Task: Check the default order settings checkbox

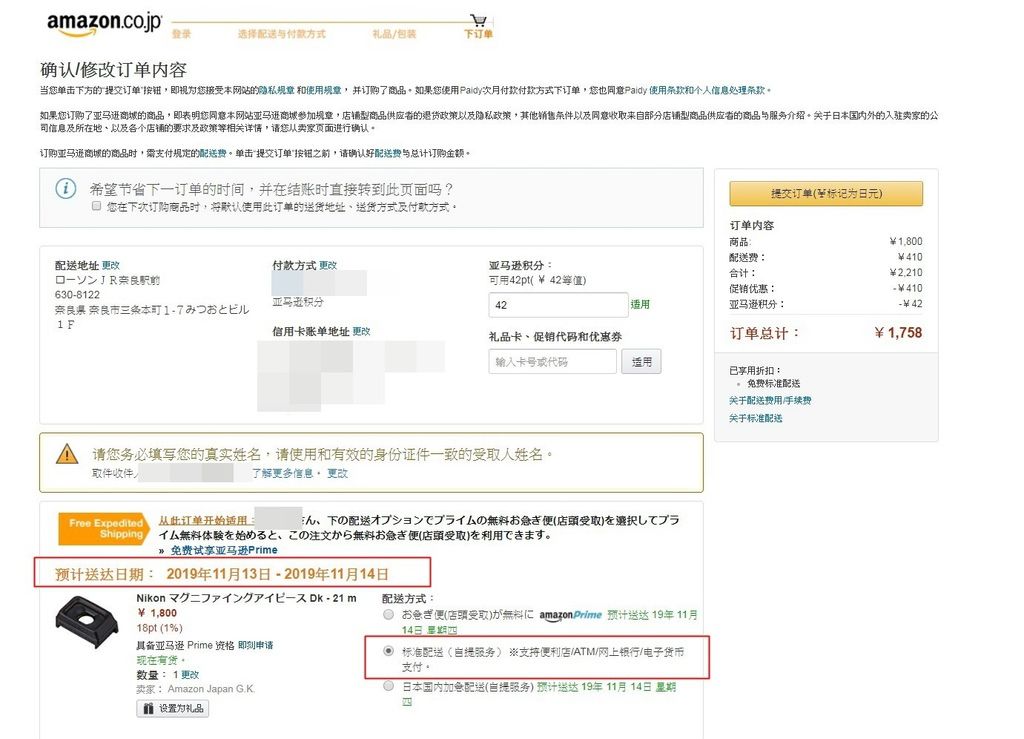Action: tap(97, 206)
